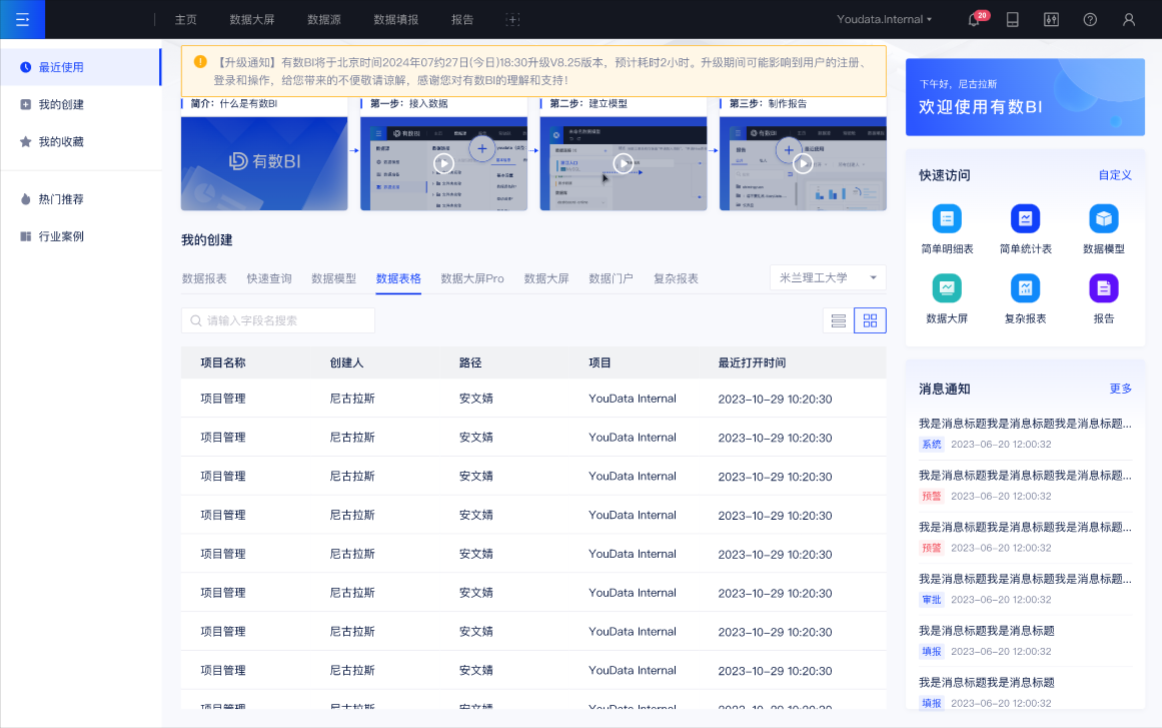Image resolution: width=1162 pixels, height=728 pixels.
Task: Click the notification bell icon
Action: tap(974, 20)
